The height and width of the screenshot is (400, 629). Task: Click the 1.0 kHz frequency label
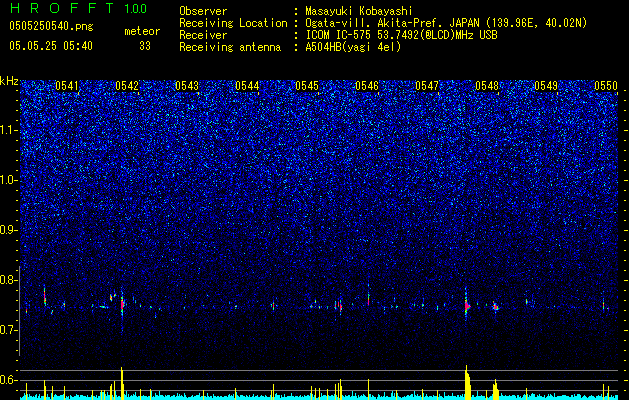coord(8,181)
